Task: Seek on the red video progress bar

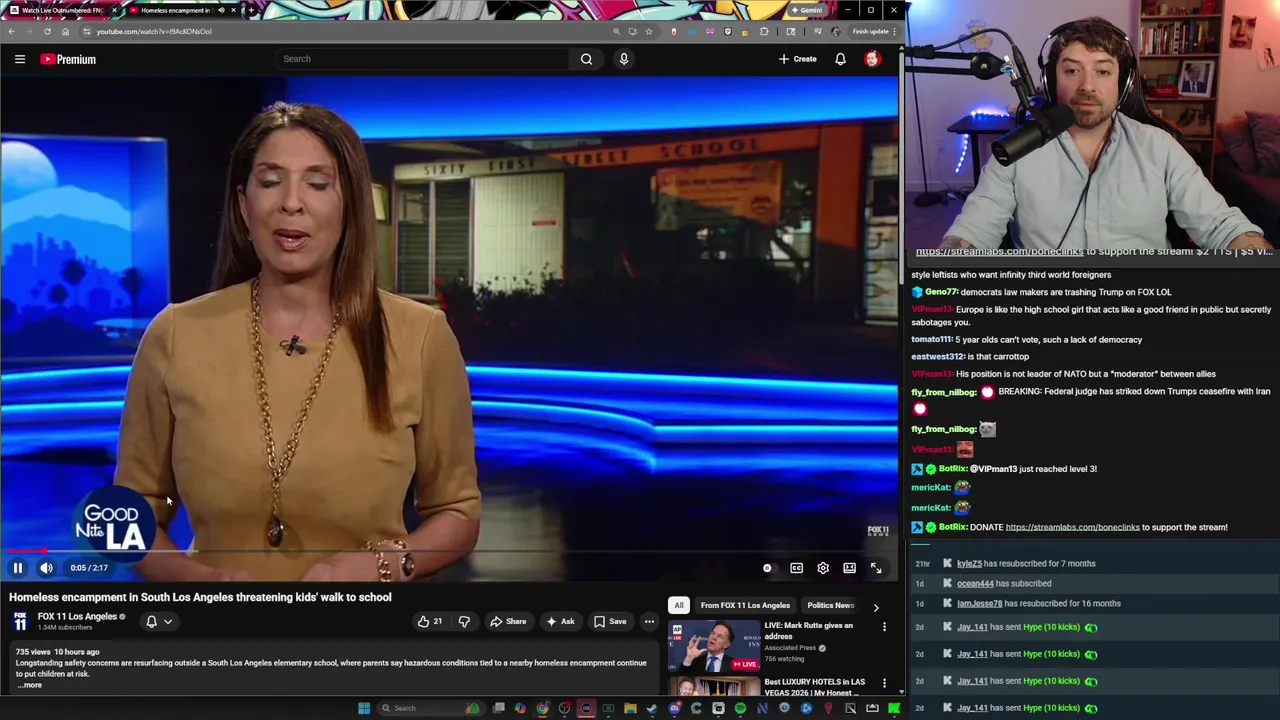Action: tap(450, 551)
